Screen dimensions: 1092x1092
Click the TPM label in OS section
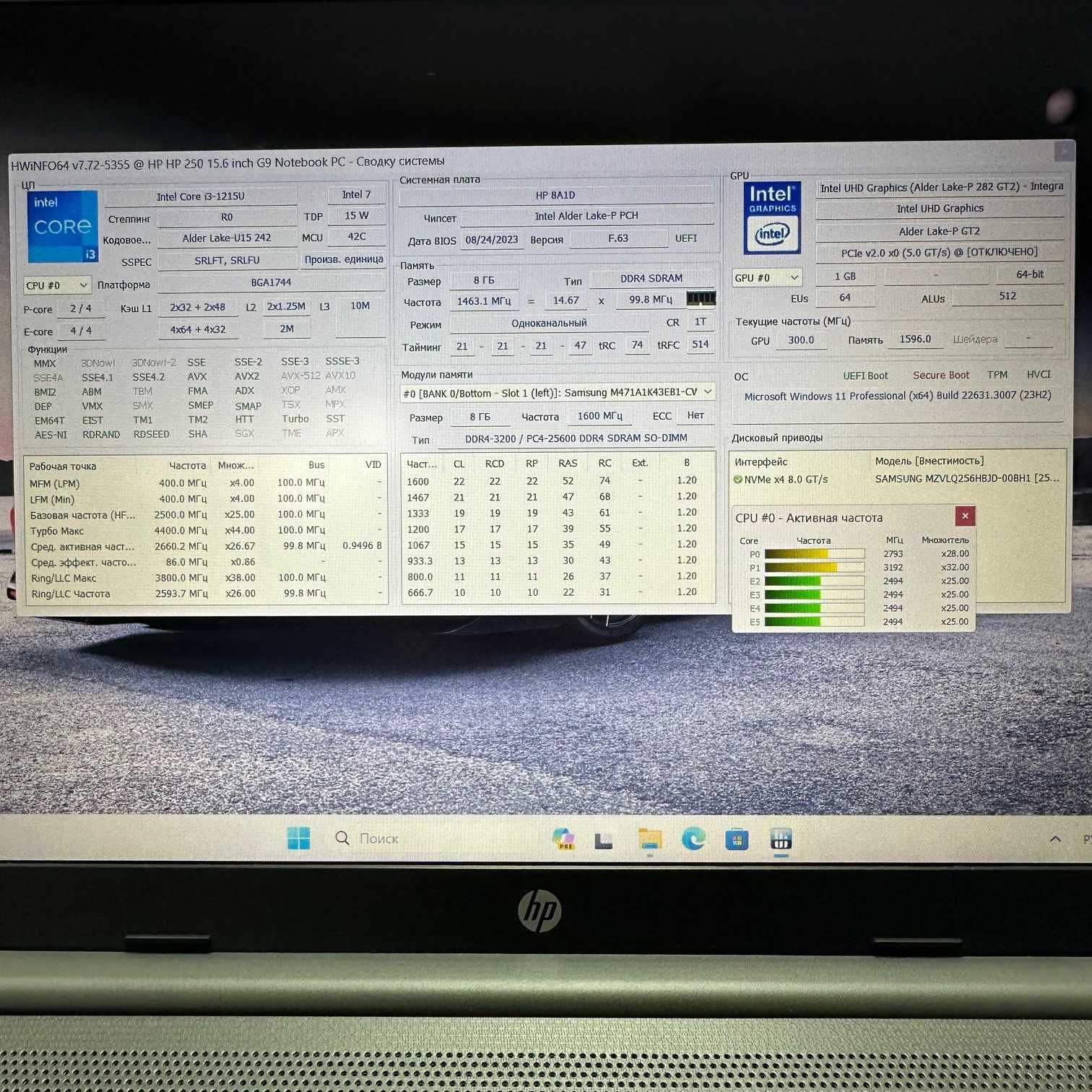[x=997, y=374]
